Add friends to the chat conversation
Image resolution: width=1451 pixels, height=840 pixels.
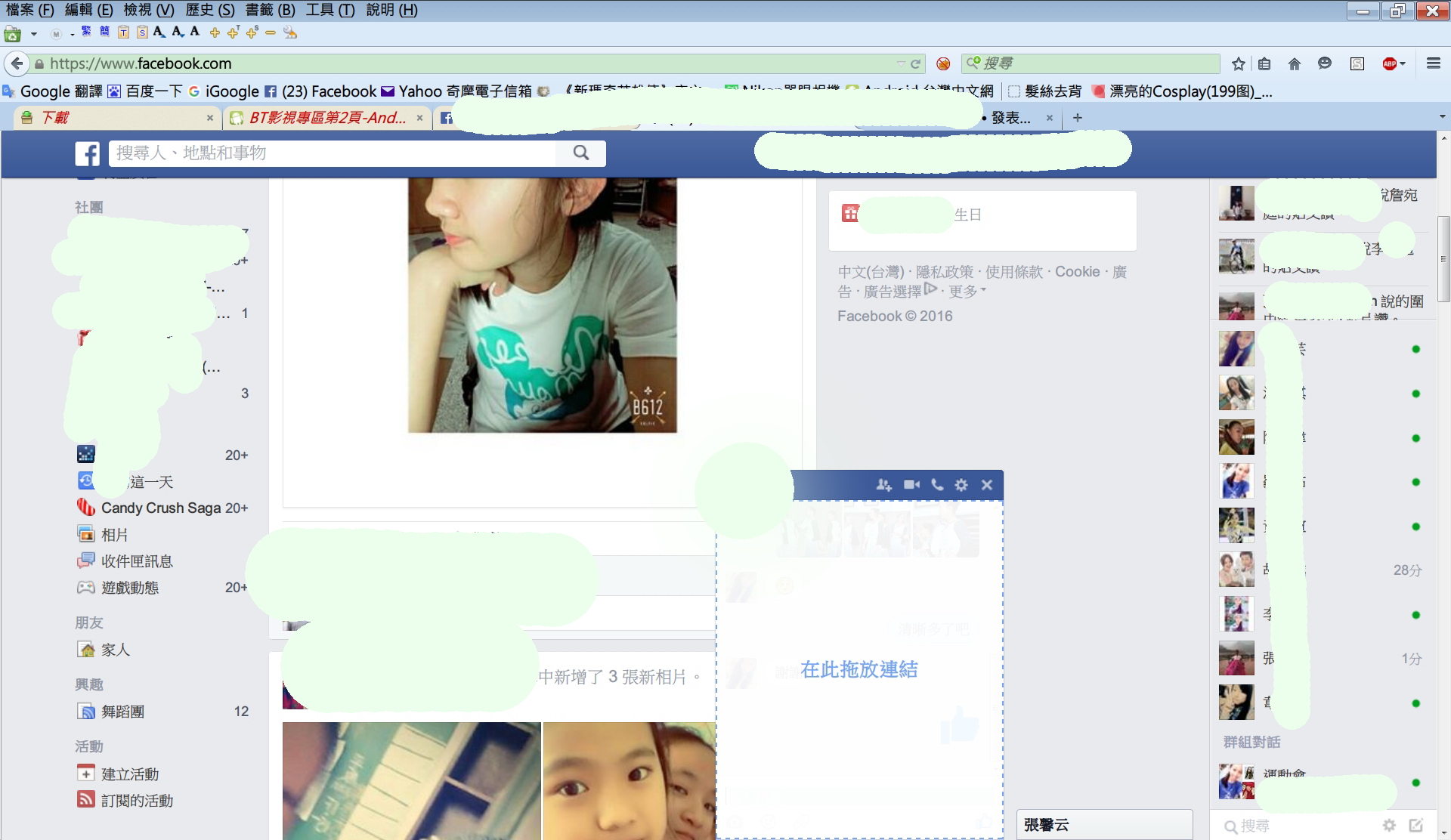[883, 485]
